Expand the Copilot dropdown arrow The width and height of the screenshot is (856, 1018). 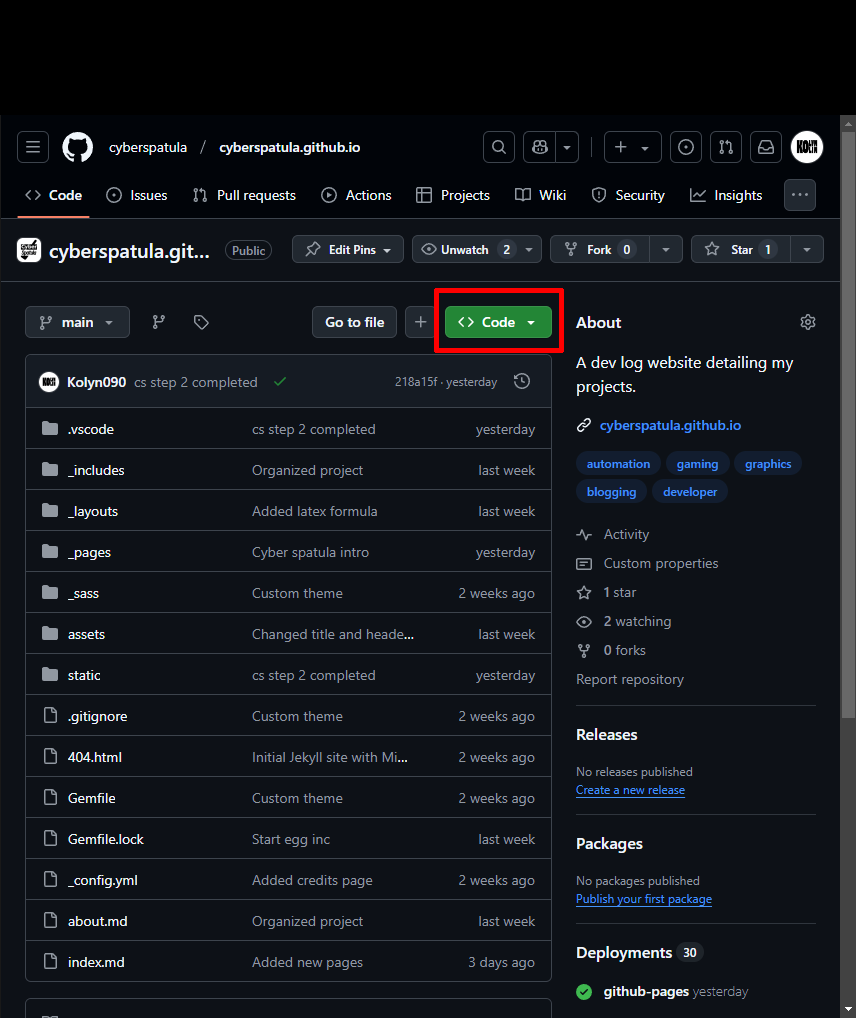coord(567,147)
